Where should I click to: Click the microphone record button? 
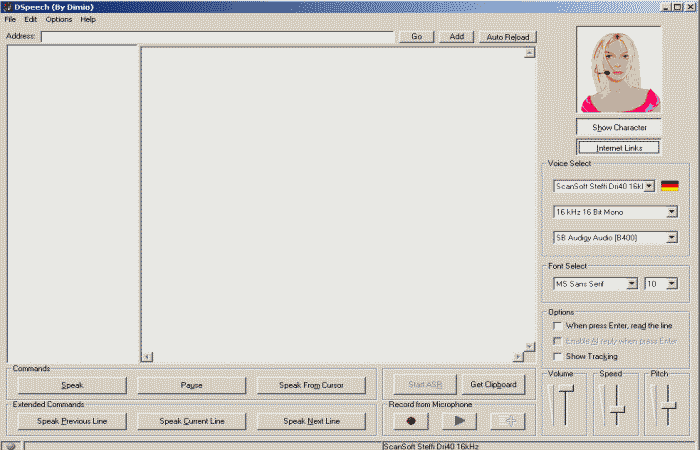[x=411, y=421]
